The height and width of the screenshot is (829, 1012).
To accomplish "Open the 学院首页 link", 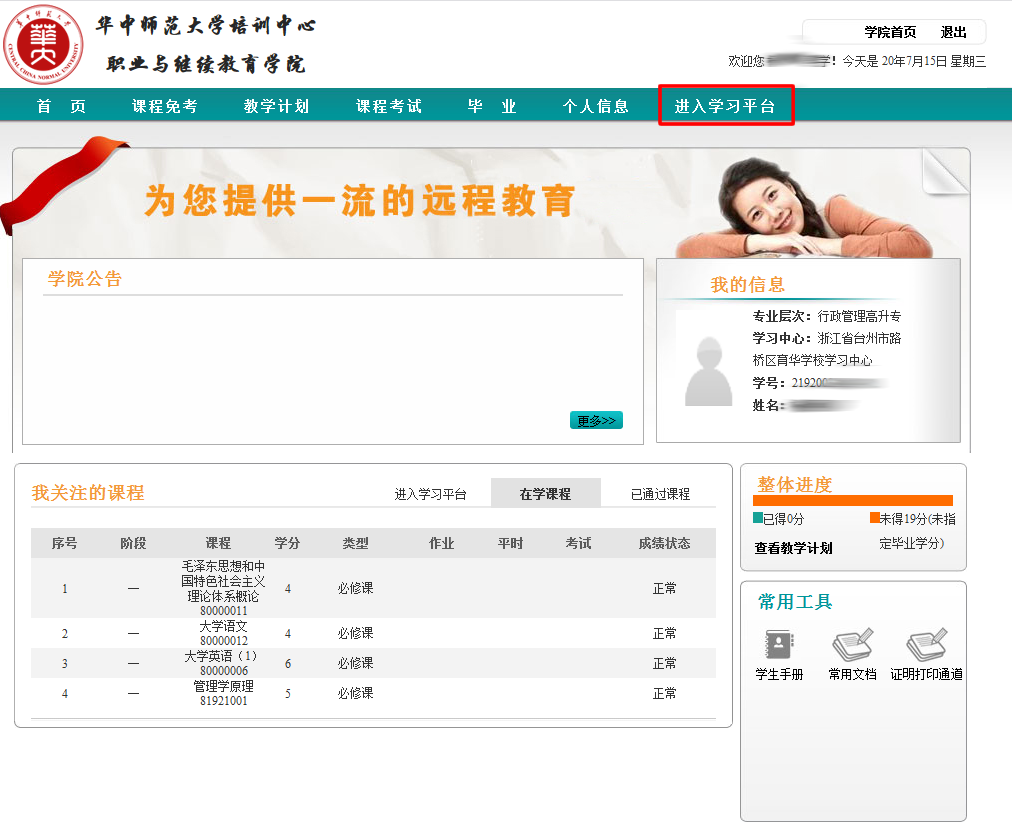I will click(x=890, y=32).
